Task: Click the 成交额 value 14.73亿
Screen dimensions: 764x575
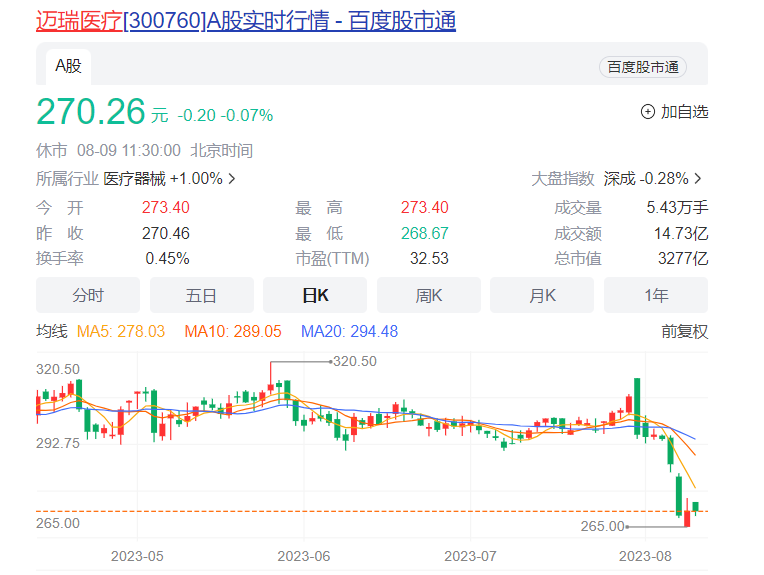Action: tap(681, 233)
